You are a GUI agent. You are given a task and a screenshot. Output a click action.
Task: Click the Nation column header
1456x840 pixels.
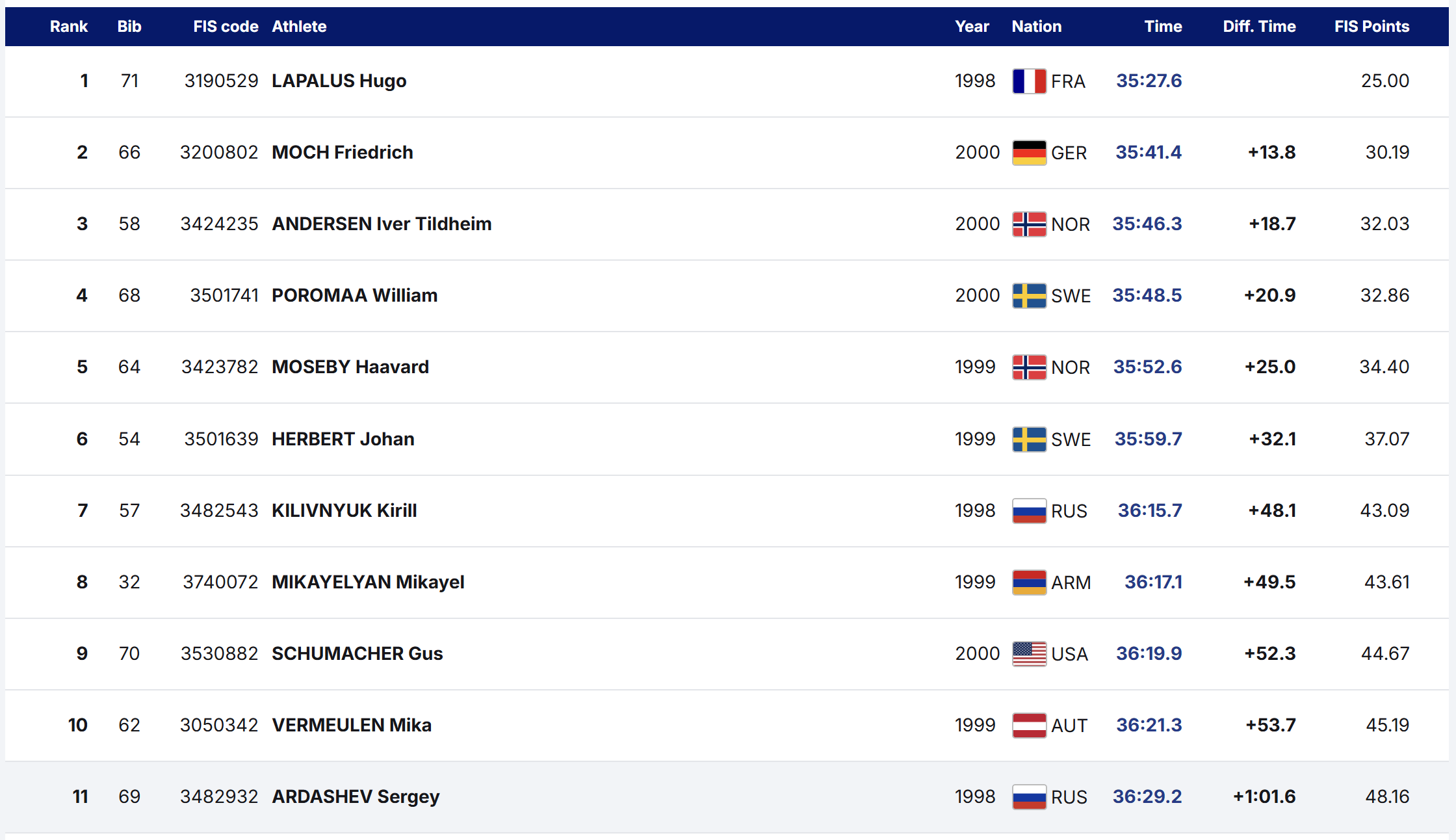pos(1036,27)
